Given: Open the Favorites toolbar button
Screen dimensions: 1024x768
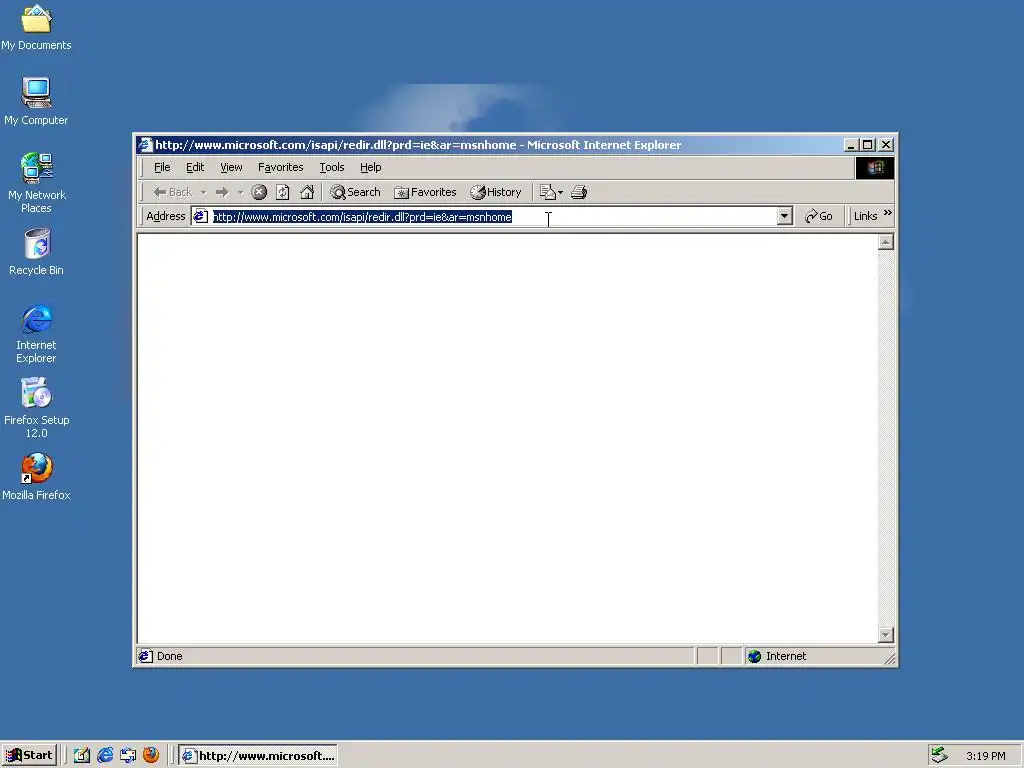Looking at the screenshot, I should [425, 192].
